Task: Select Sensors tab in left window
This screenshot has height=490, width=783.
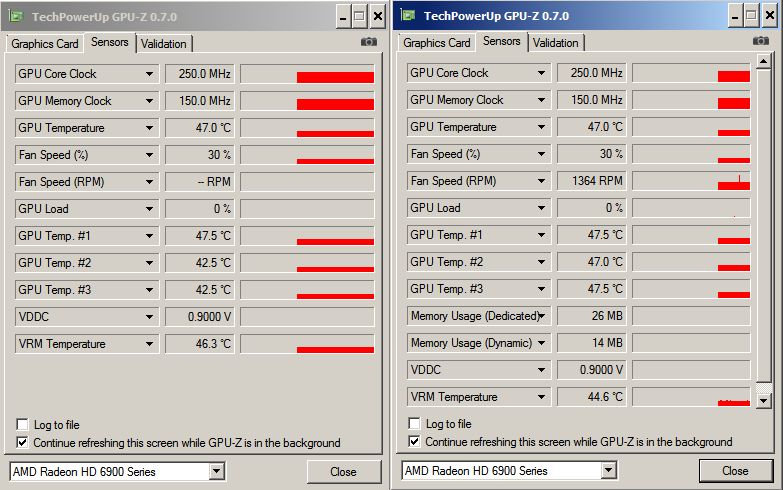Action: tap(109, 42)
